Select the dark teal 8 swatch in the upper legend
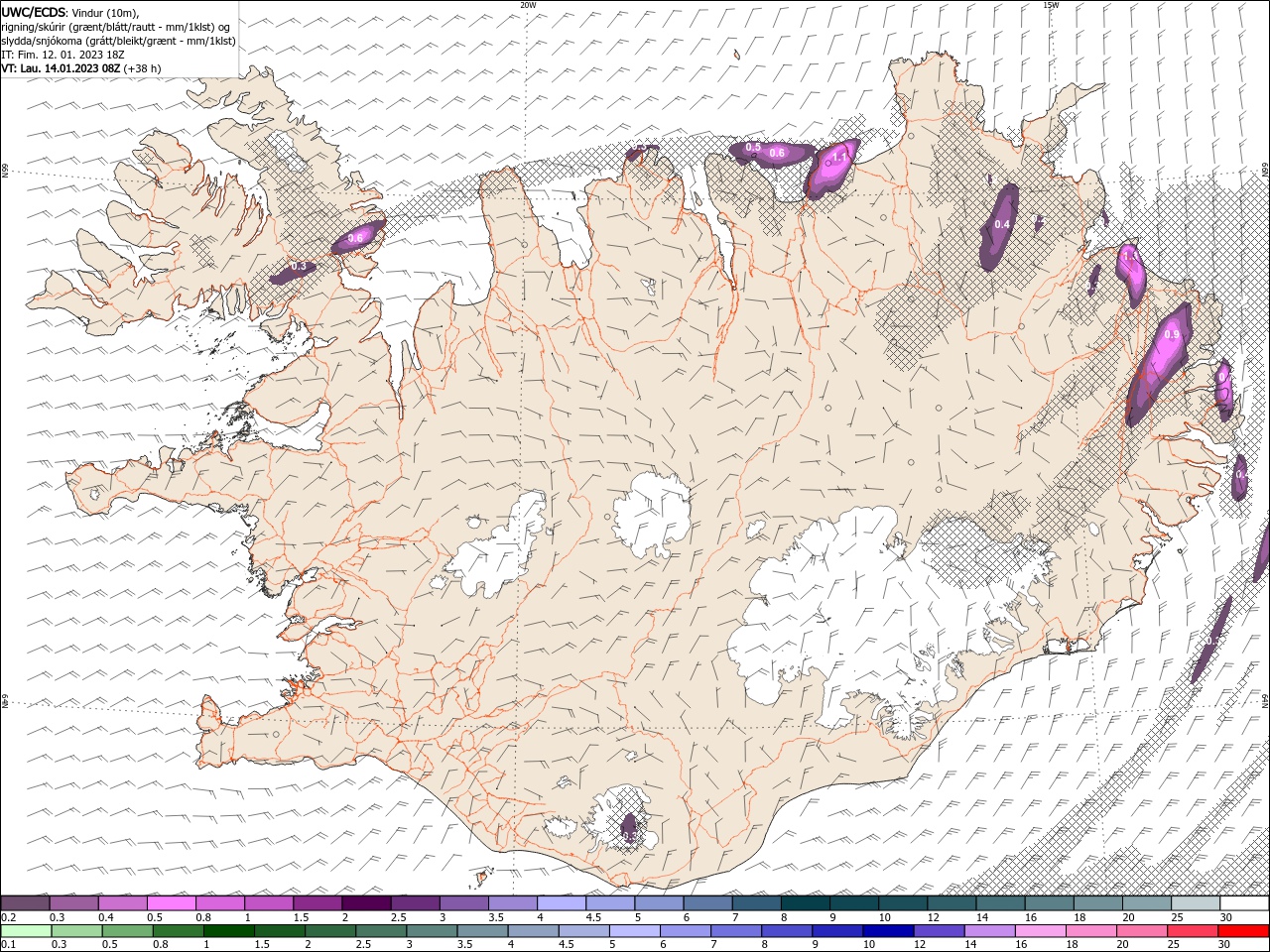Viewport: 1270px width, 952px height. pos(806,903)
